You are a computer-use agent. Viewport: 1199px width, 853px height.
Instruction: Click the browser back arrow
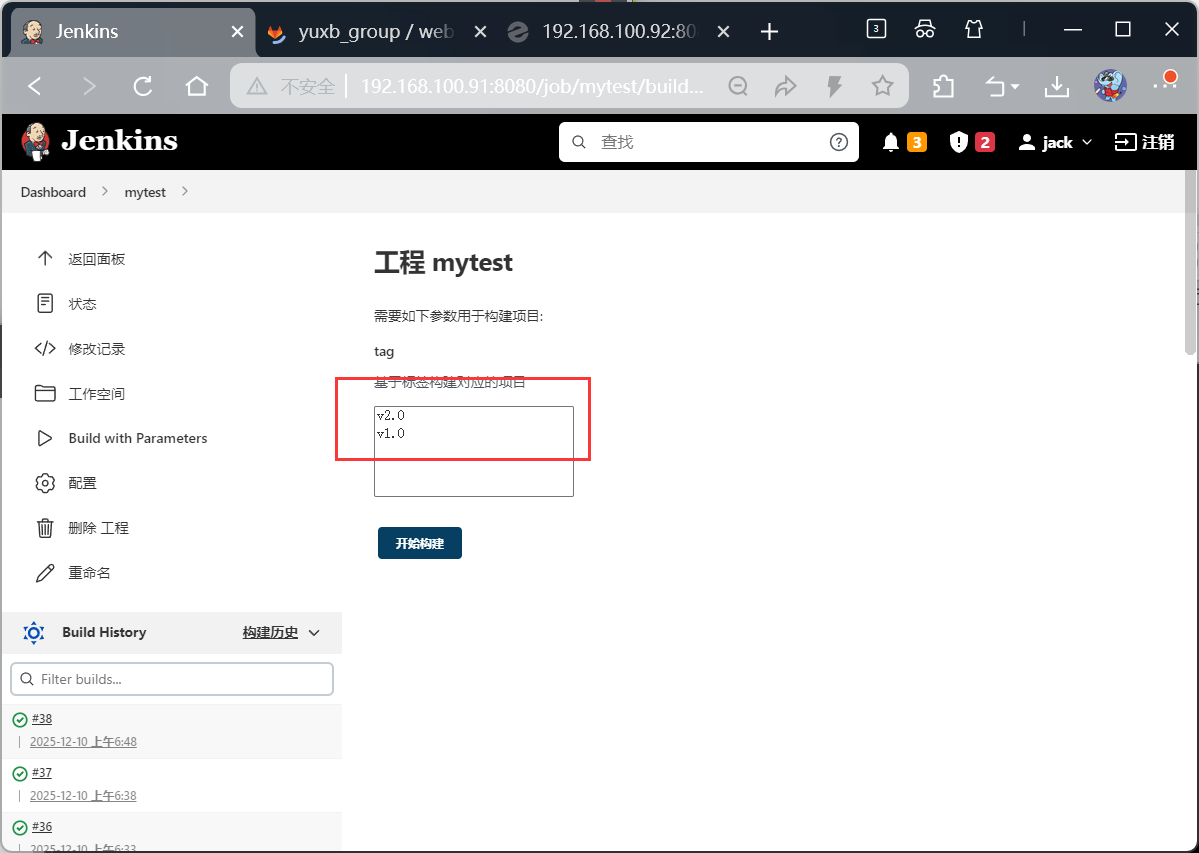coord(34,86)
